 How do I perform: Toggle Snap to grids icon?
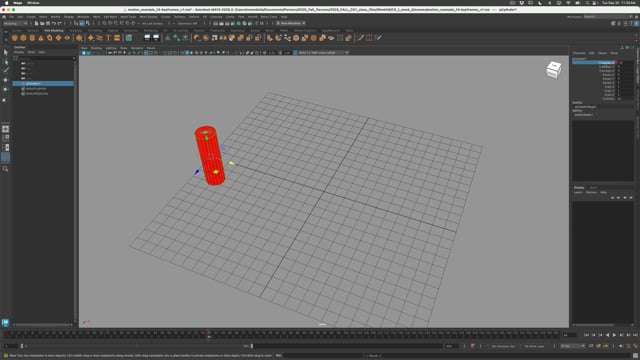point(104,24)
